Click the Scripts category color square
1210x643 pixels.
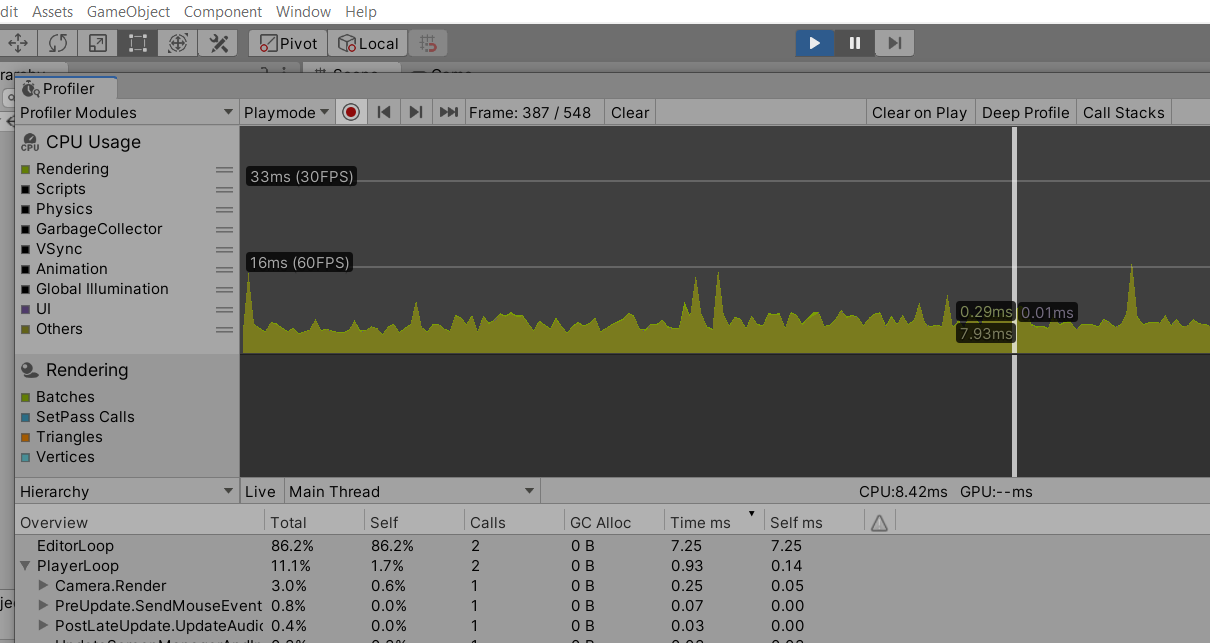click(x=25, y=189)
